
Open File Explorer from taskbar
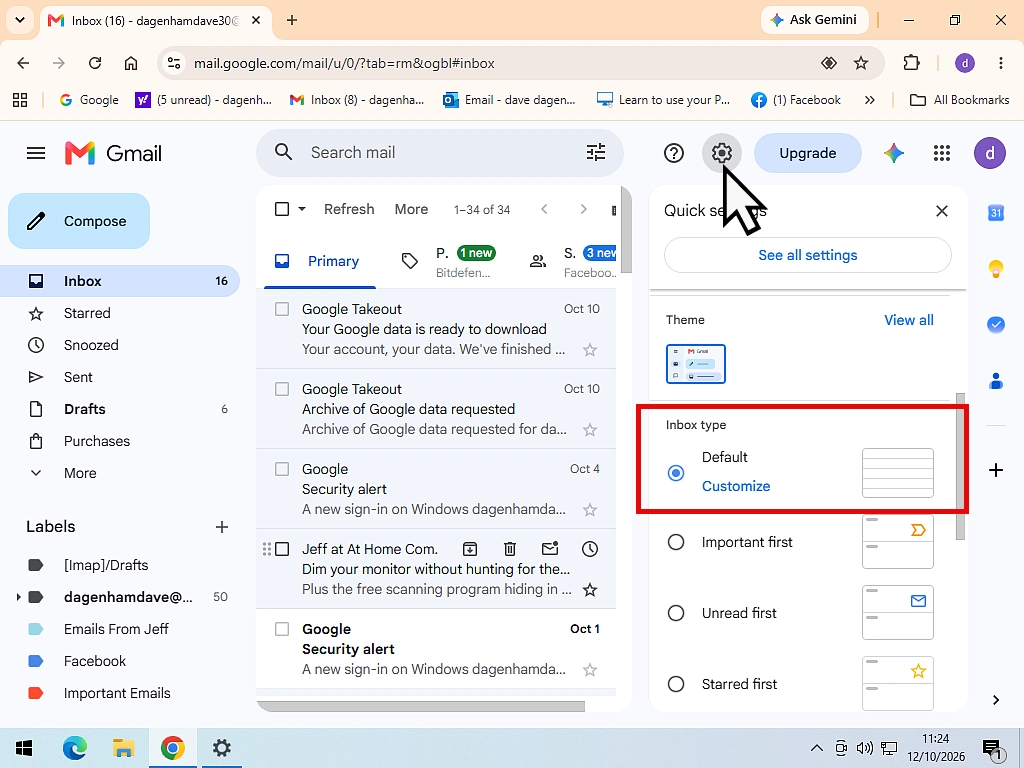pos(123,748)
